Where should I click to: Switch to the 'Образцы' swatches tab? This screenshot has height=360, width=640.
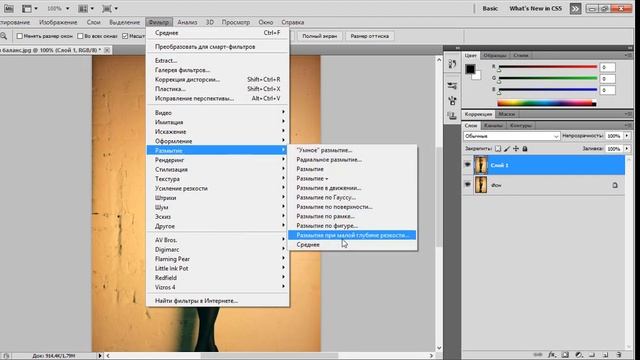[x=495, y=55]
